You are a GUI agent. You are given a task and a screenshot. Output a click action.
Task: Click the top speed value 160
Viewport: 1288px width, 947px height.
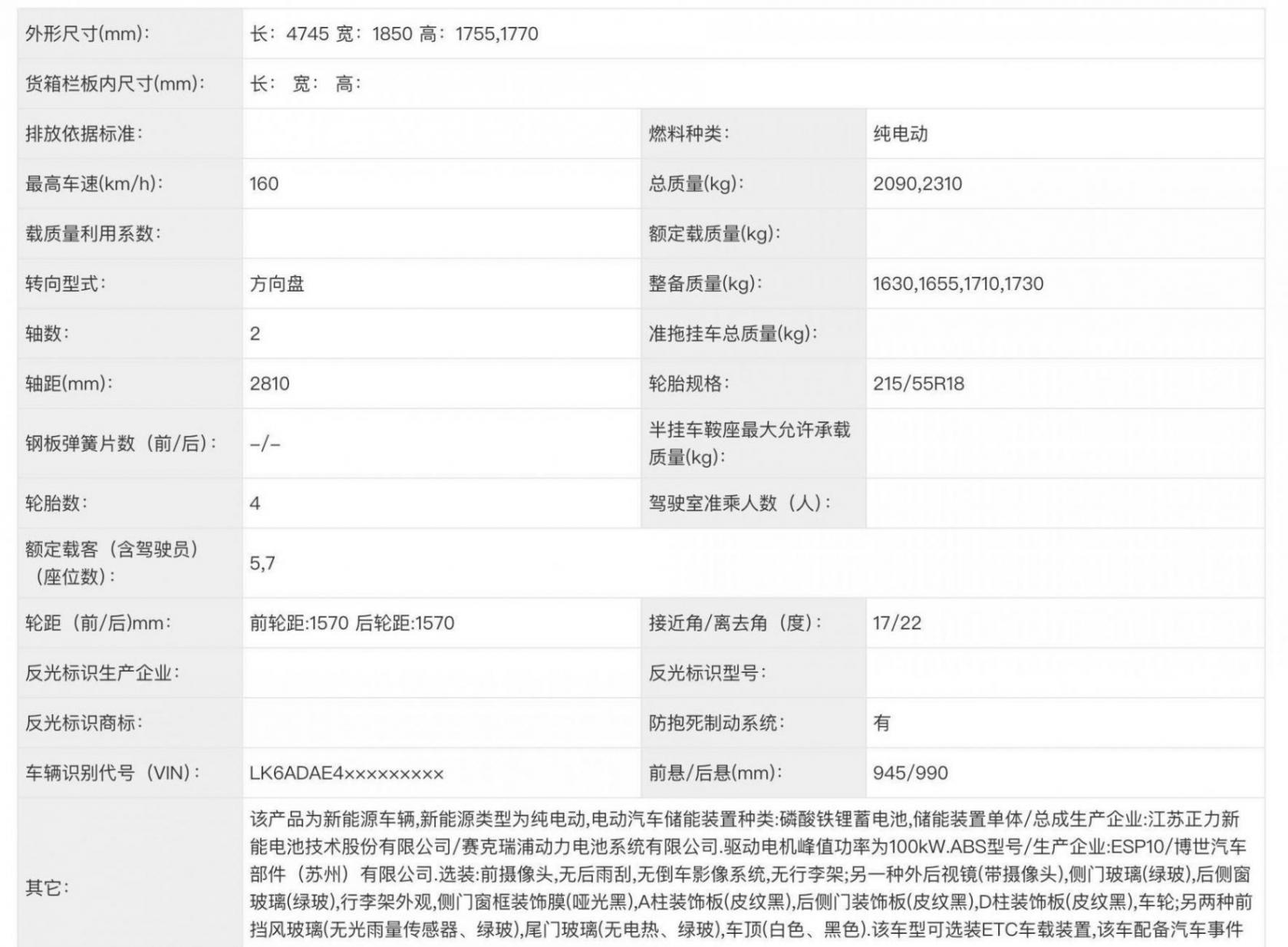tap(262, 182)
